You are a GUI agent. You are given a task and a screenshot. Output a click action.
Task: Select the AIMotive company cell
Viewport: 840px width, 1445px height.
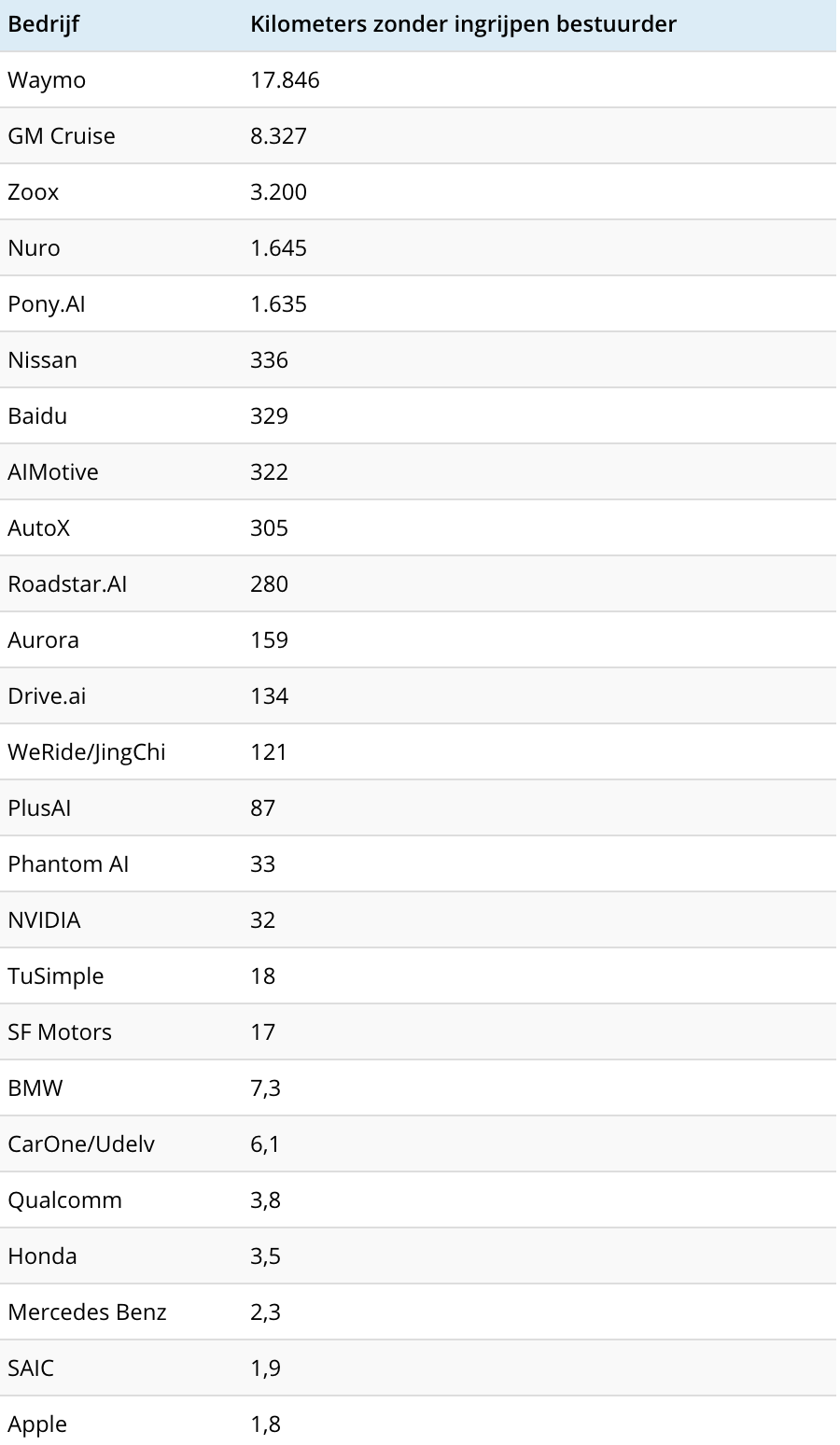pyautogui.click(x=53, y=472)
